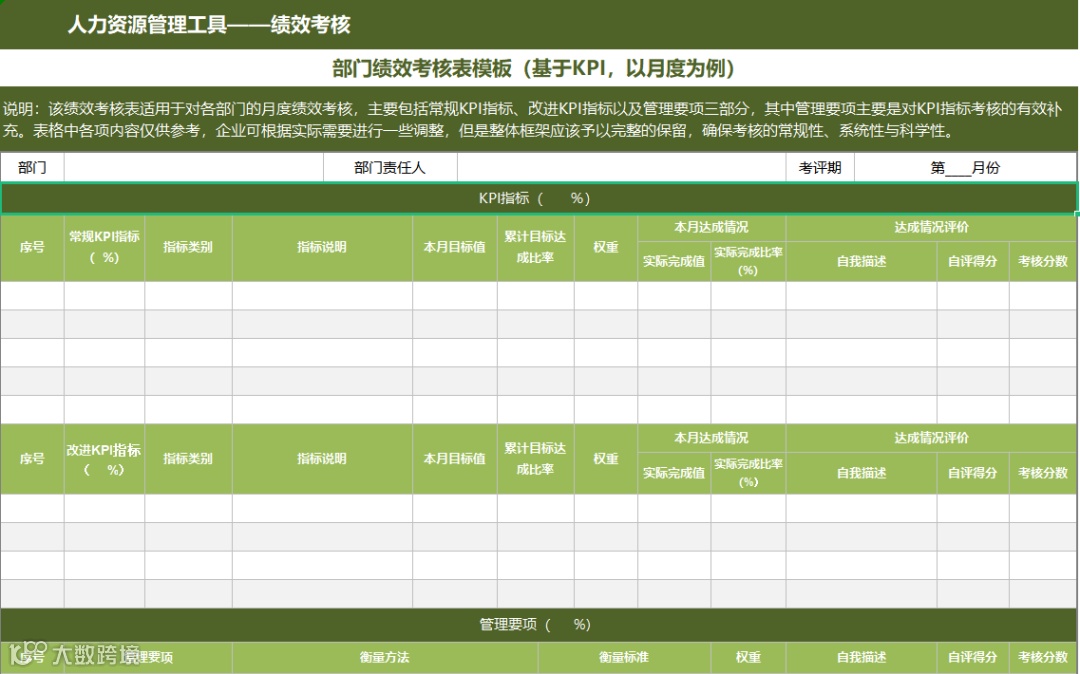Select '本月达成情况' in the 常规KPI table
This screenshot has width=1080, height=674.
click(x=712, y=227)
